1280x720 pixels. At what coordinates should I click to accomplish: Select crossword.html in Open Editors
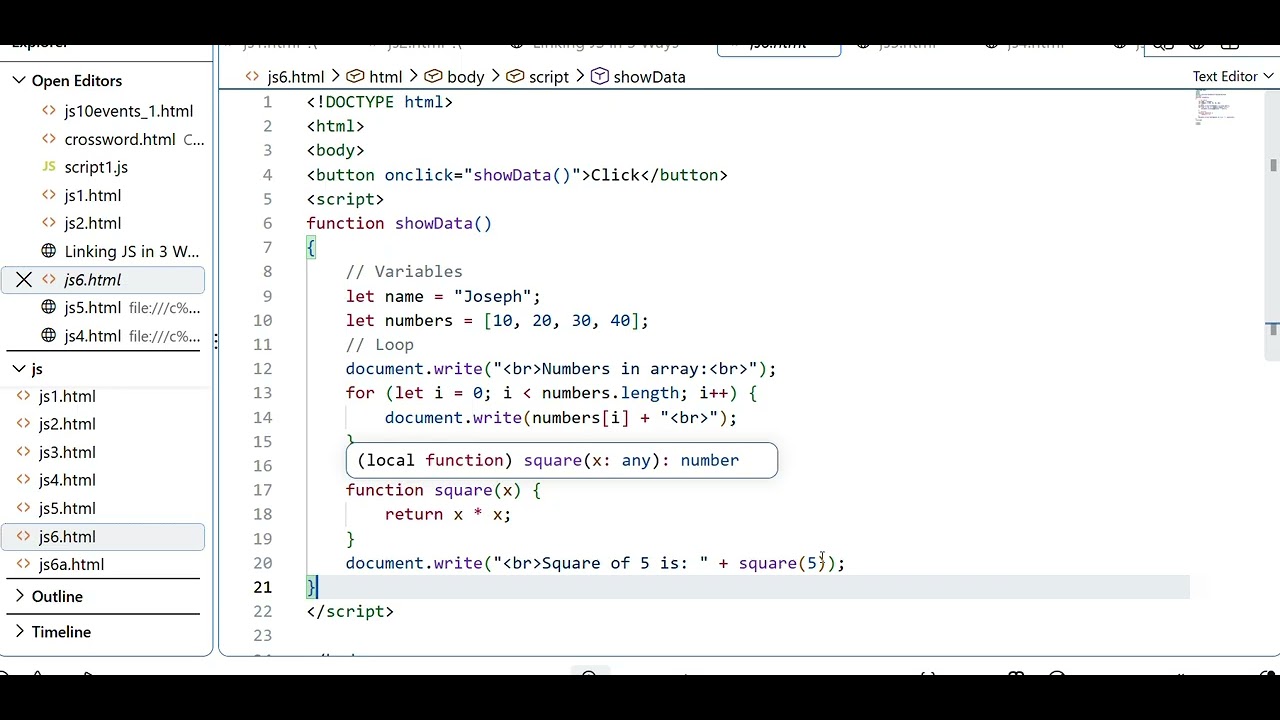[120, 139]
